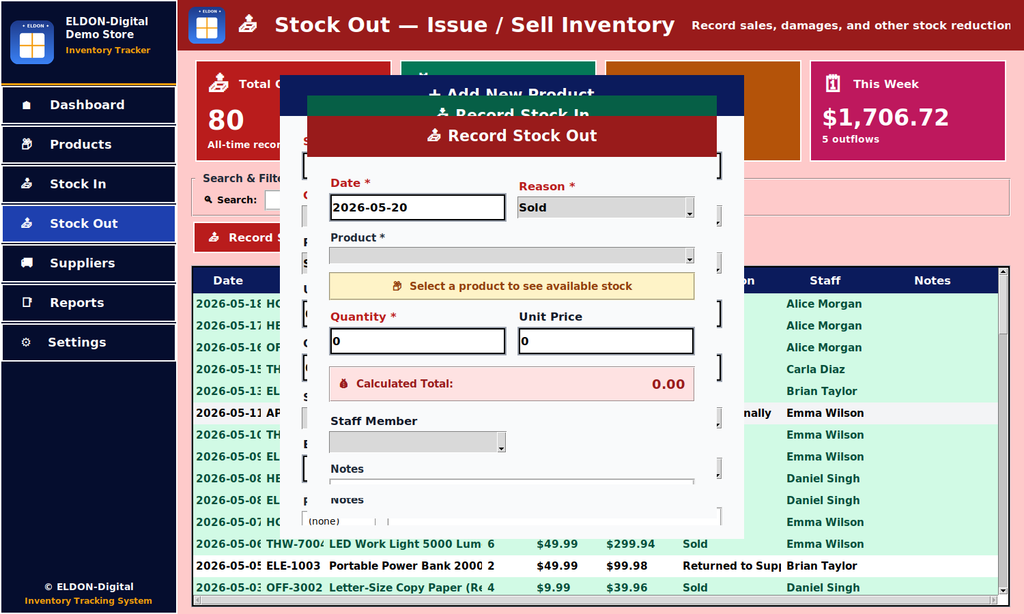The height and width of the screenshot is (614, 1024).
Task: Open the Staff Member dropdown
Action: (x=417, y=442)
